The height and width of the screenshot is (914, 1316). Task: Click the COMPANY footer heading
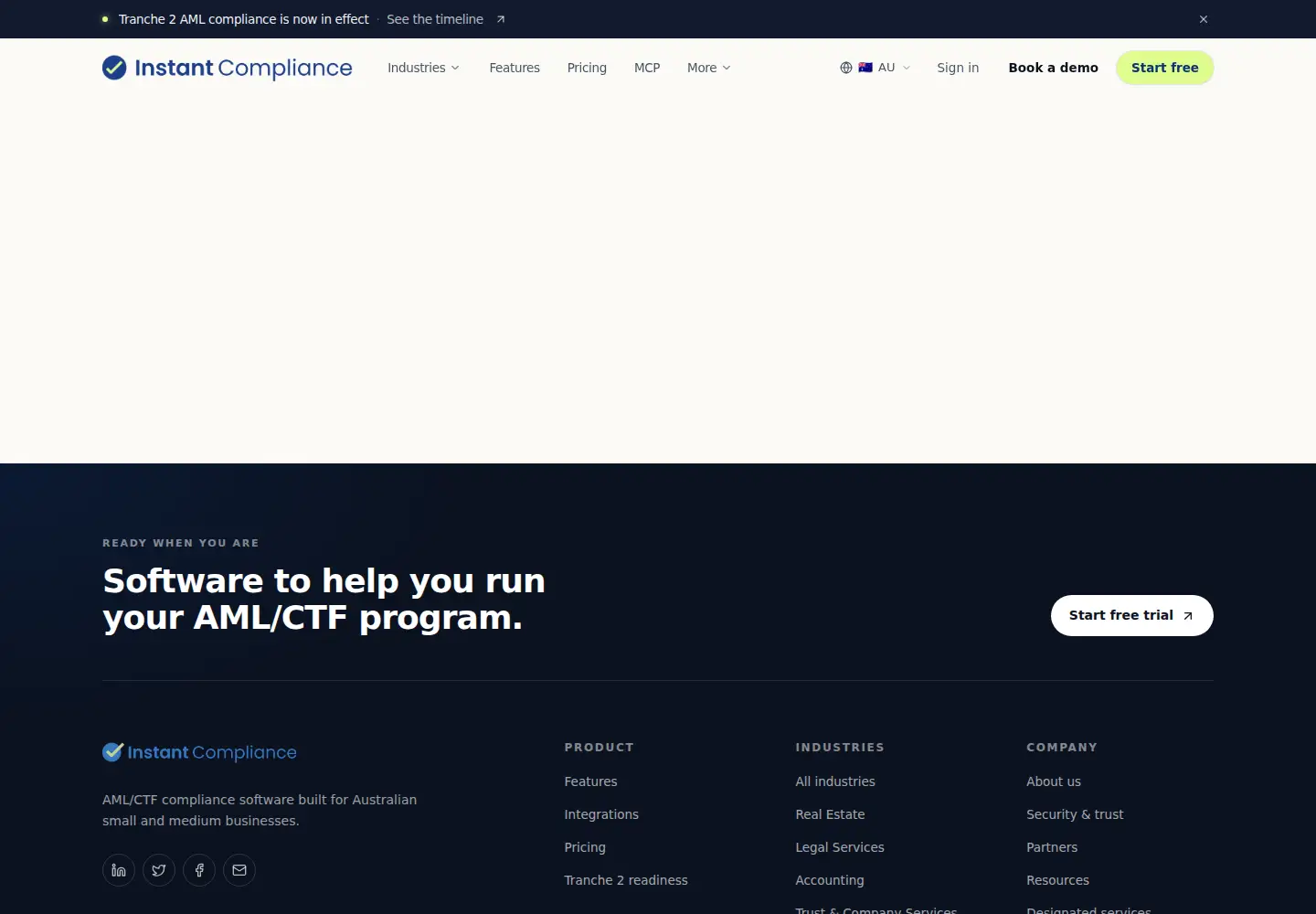coord(1062,748)
